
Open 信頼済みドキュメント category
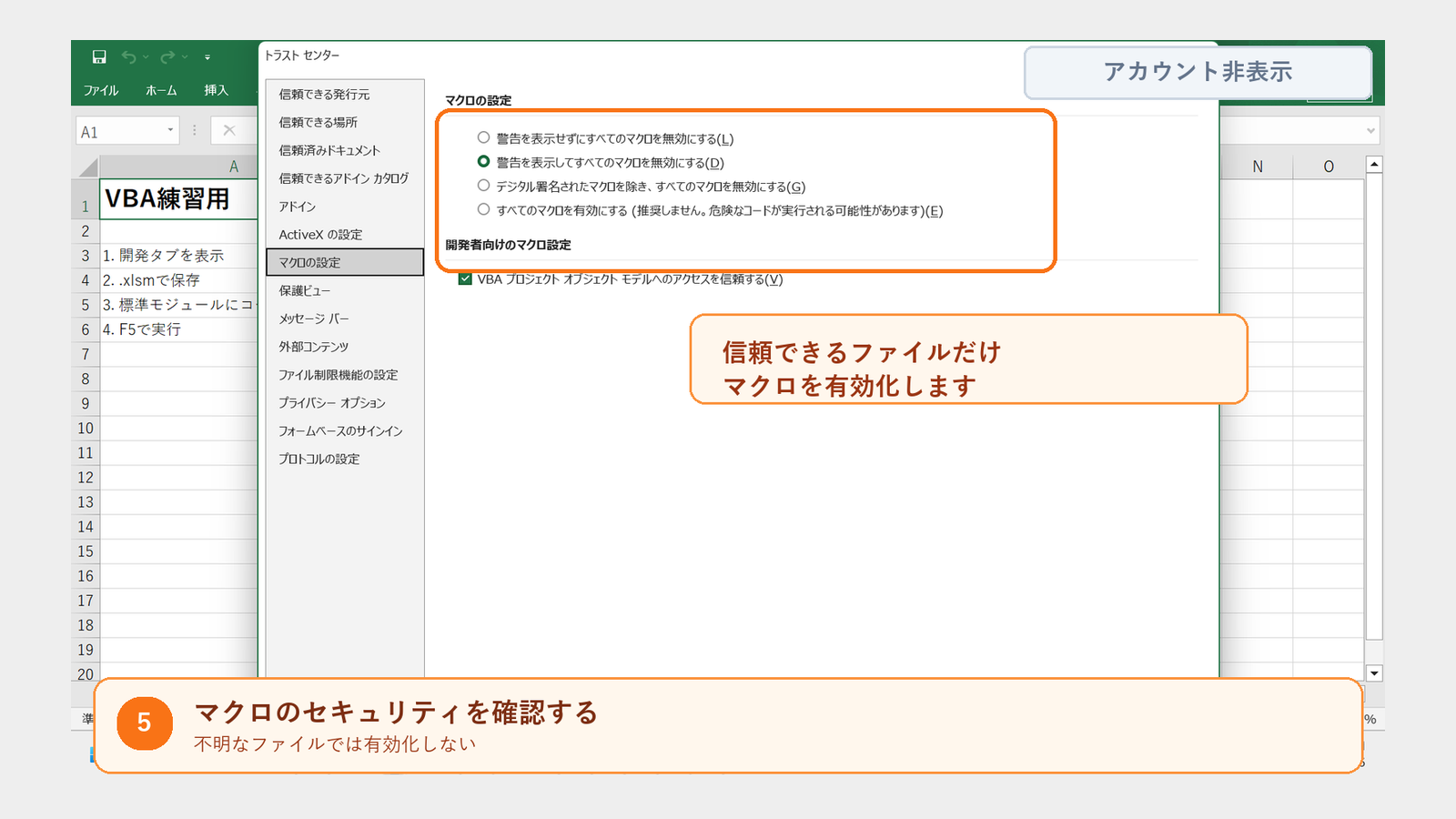[x=345, y=150]
